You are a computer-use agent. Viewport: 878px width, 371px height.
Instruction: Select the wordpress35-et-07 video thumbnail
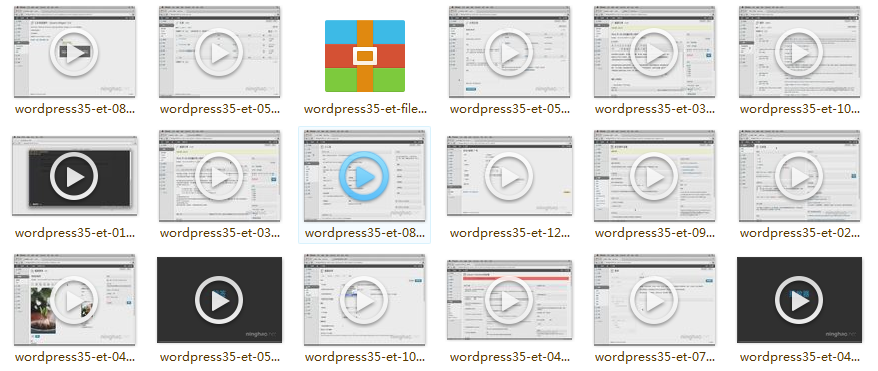(654, 300)
